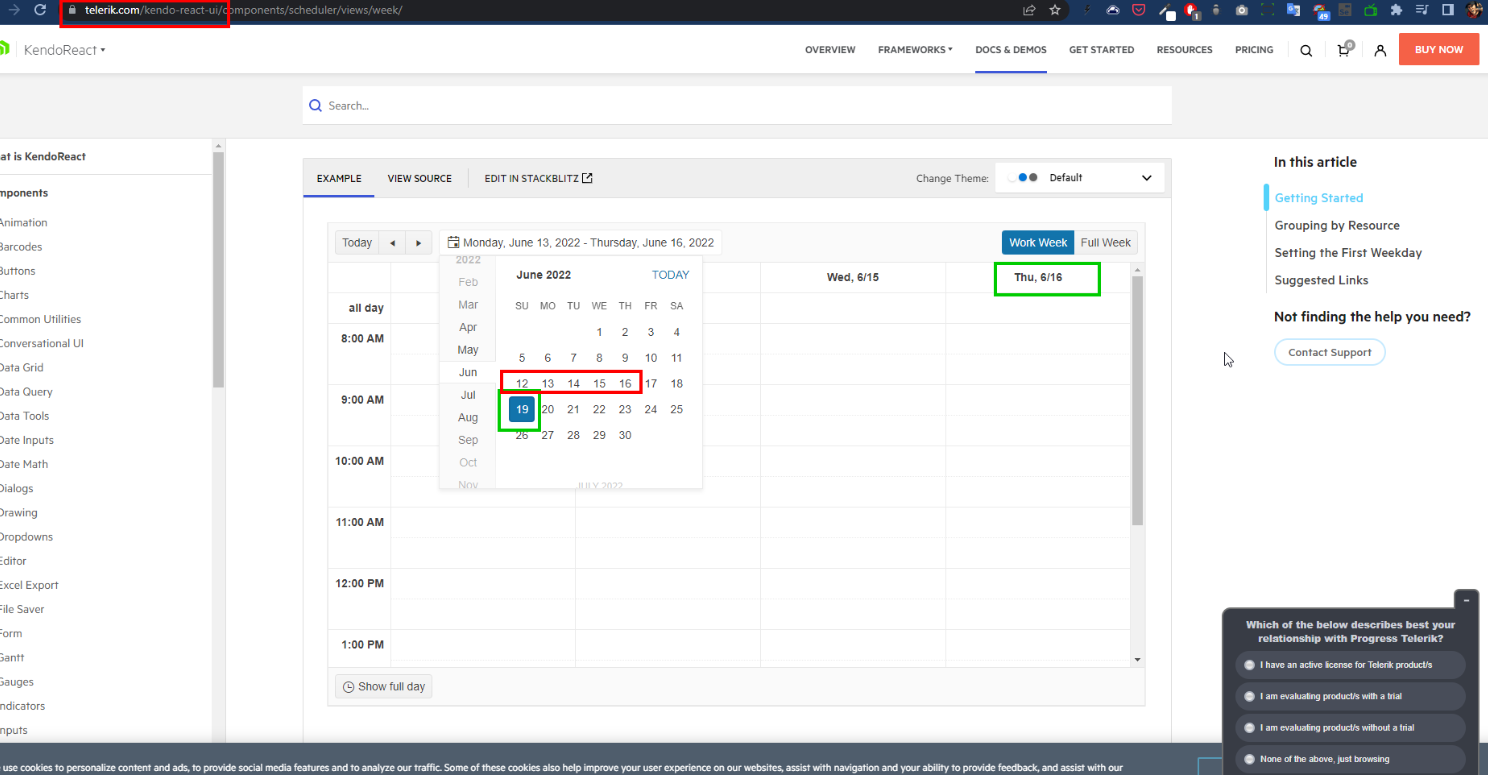Open the PRICING nav item
The image size is (1488, 775).
point(1254,50)
